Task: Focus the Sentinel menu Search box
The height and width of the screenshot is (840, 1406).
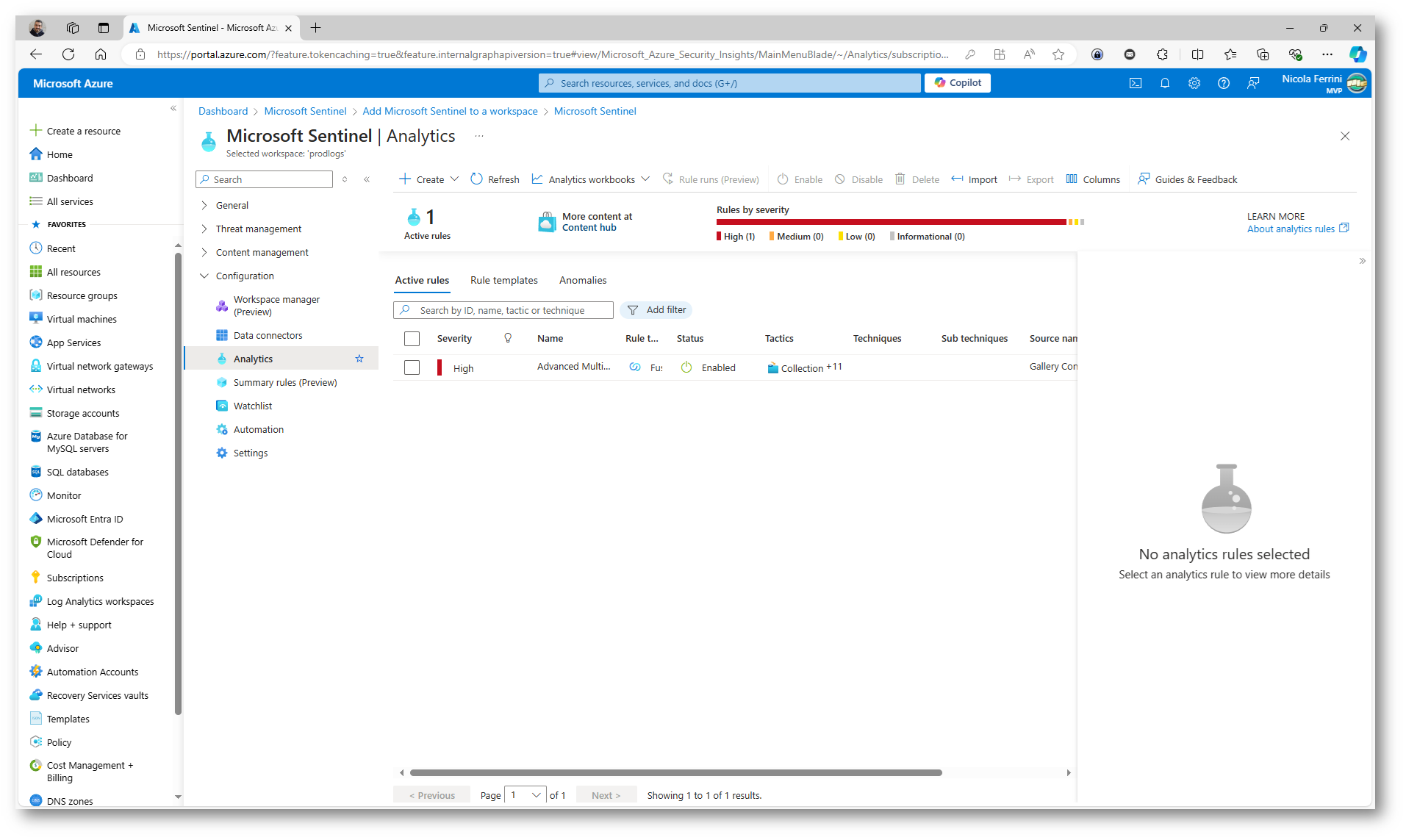Action: click(264, 179)
